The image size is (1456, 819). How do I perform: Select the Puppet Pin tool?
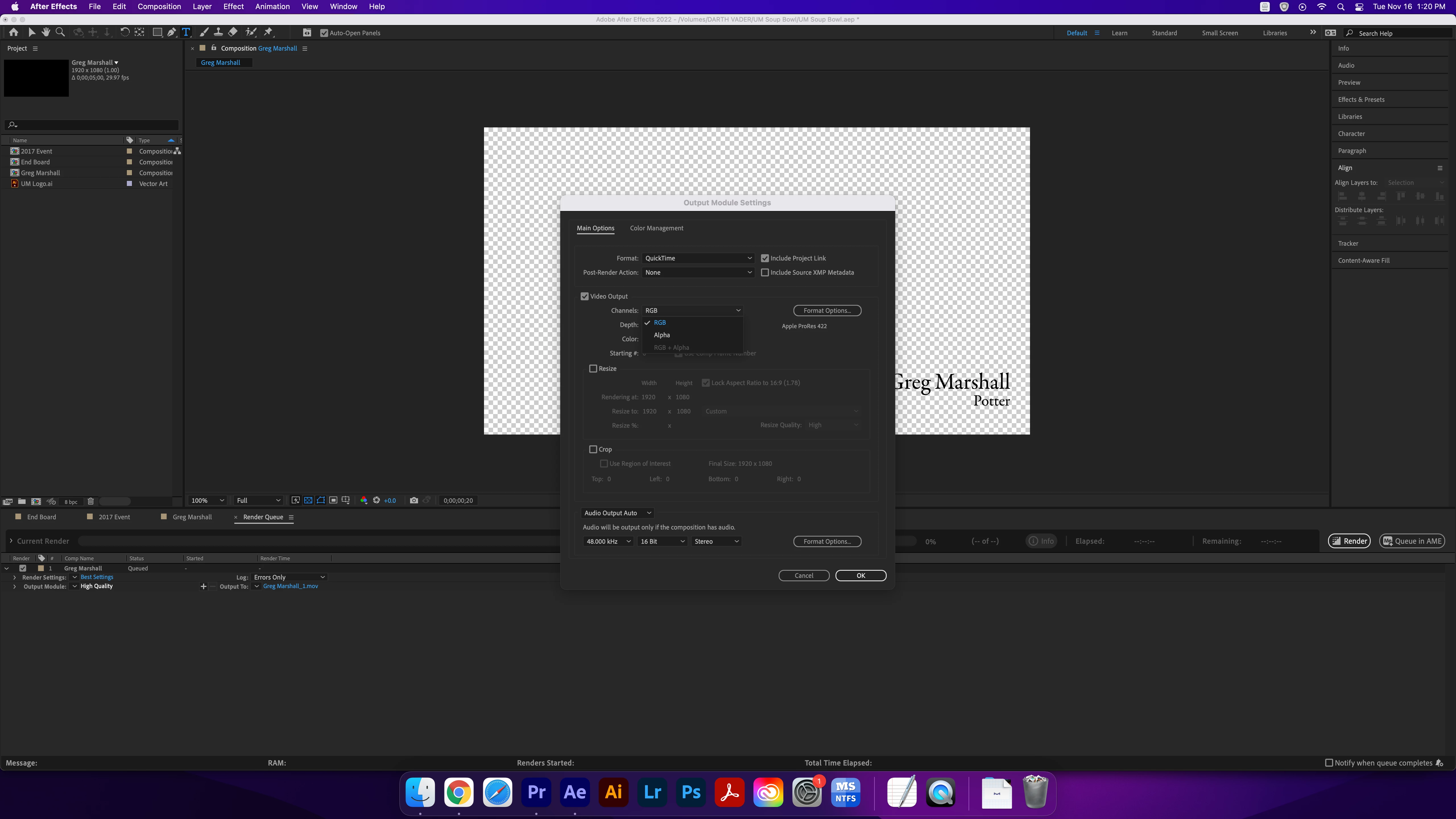coord(268,32)
